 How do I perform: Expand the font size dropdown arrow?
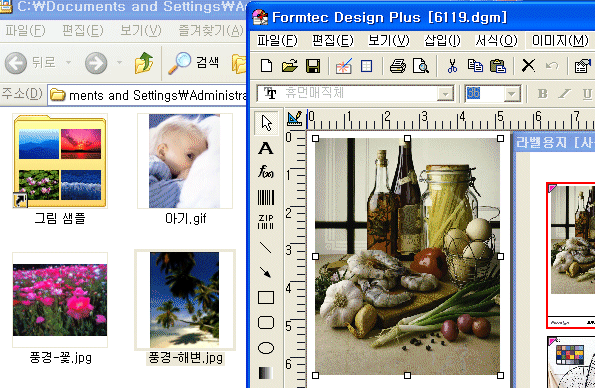(512, 94)
